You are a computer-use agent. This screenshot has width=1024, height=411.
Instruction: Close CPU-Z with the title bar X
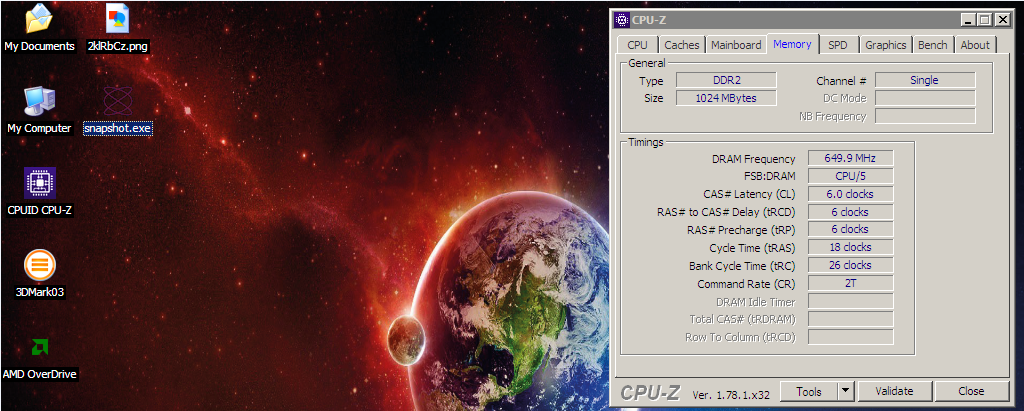coord(1002,20)
